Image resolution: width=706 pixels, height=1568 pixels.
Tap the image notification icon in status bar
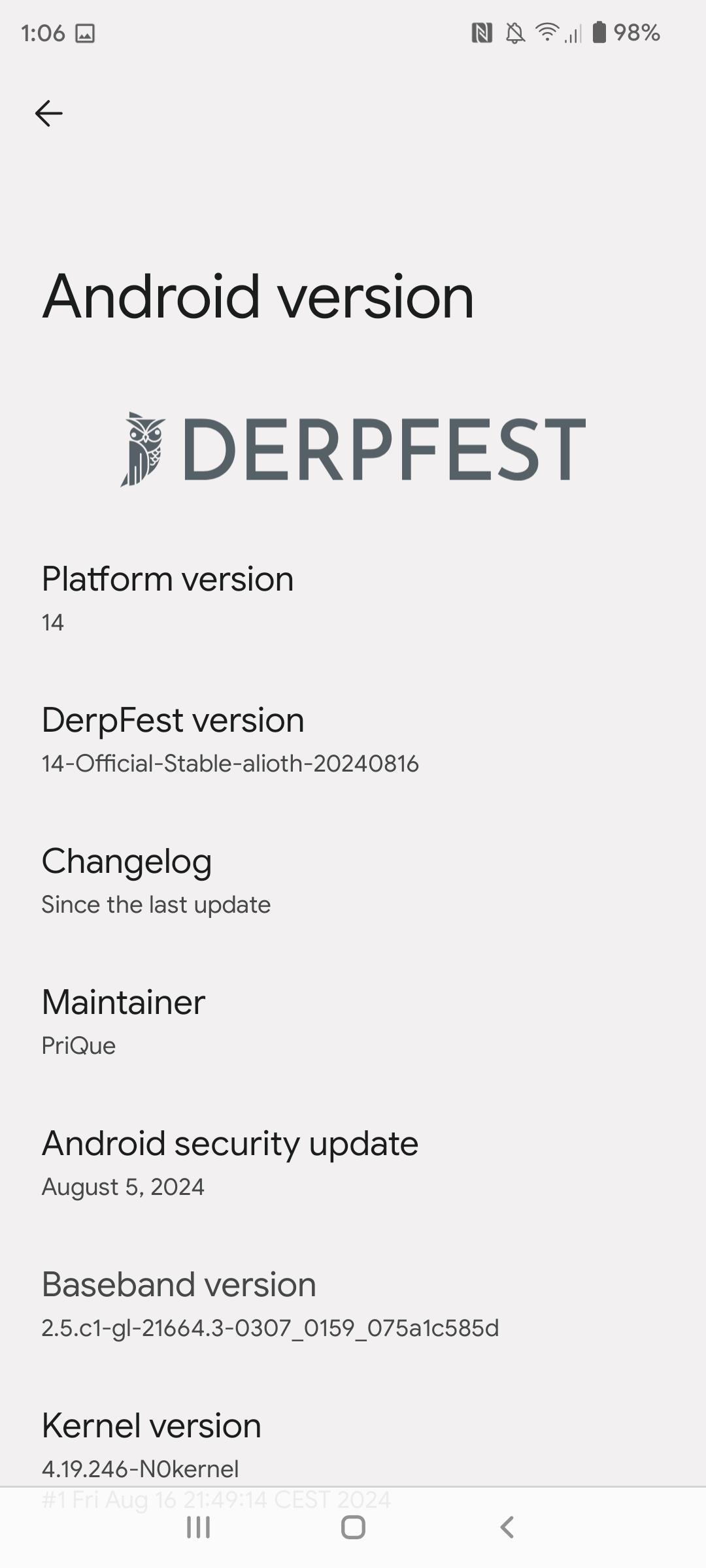point(85,33)
